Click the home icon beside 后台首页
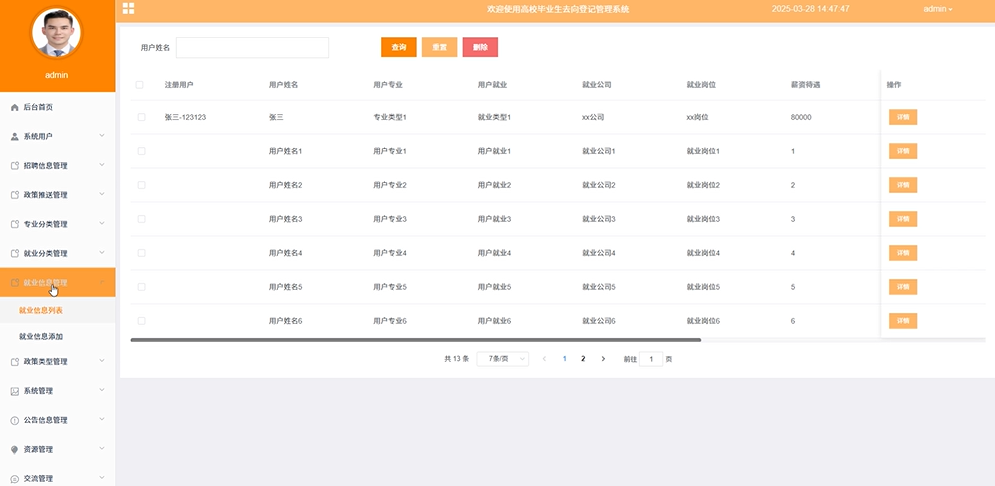 pos(14,107)
